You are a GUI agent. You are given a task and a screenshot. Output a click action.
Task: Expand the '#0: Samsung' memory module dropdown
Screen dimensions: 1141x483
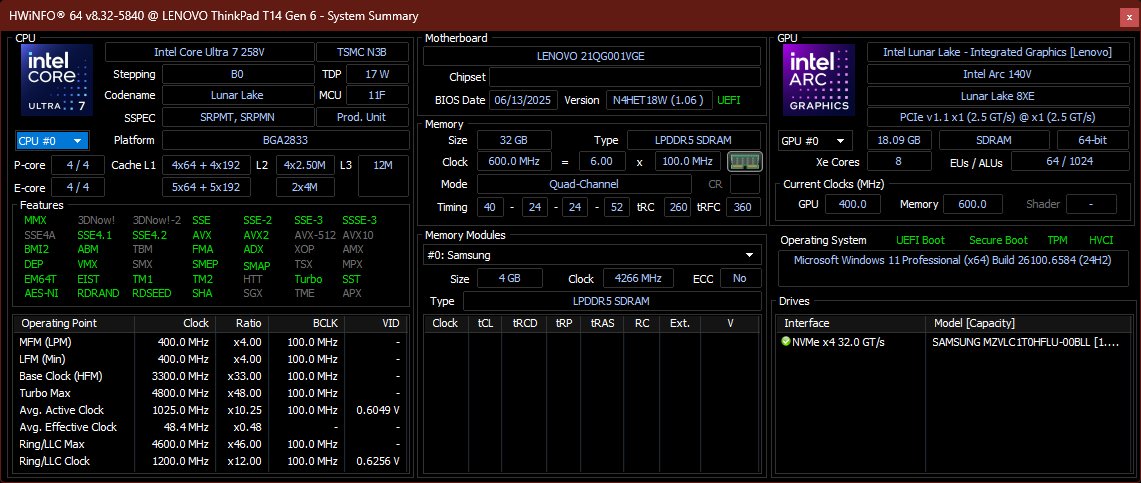(590, 255)
